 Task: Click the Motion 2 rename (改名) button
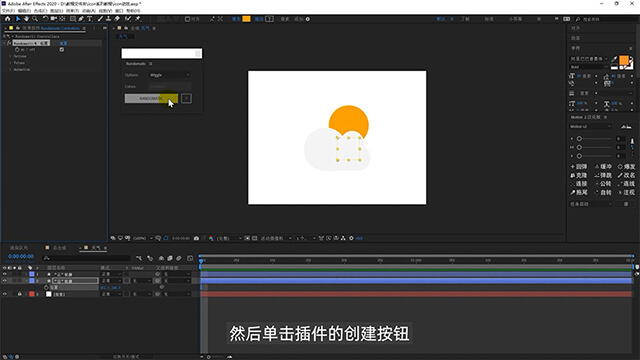point(626,175)
